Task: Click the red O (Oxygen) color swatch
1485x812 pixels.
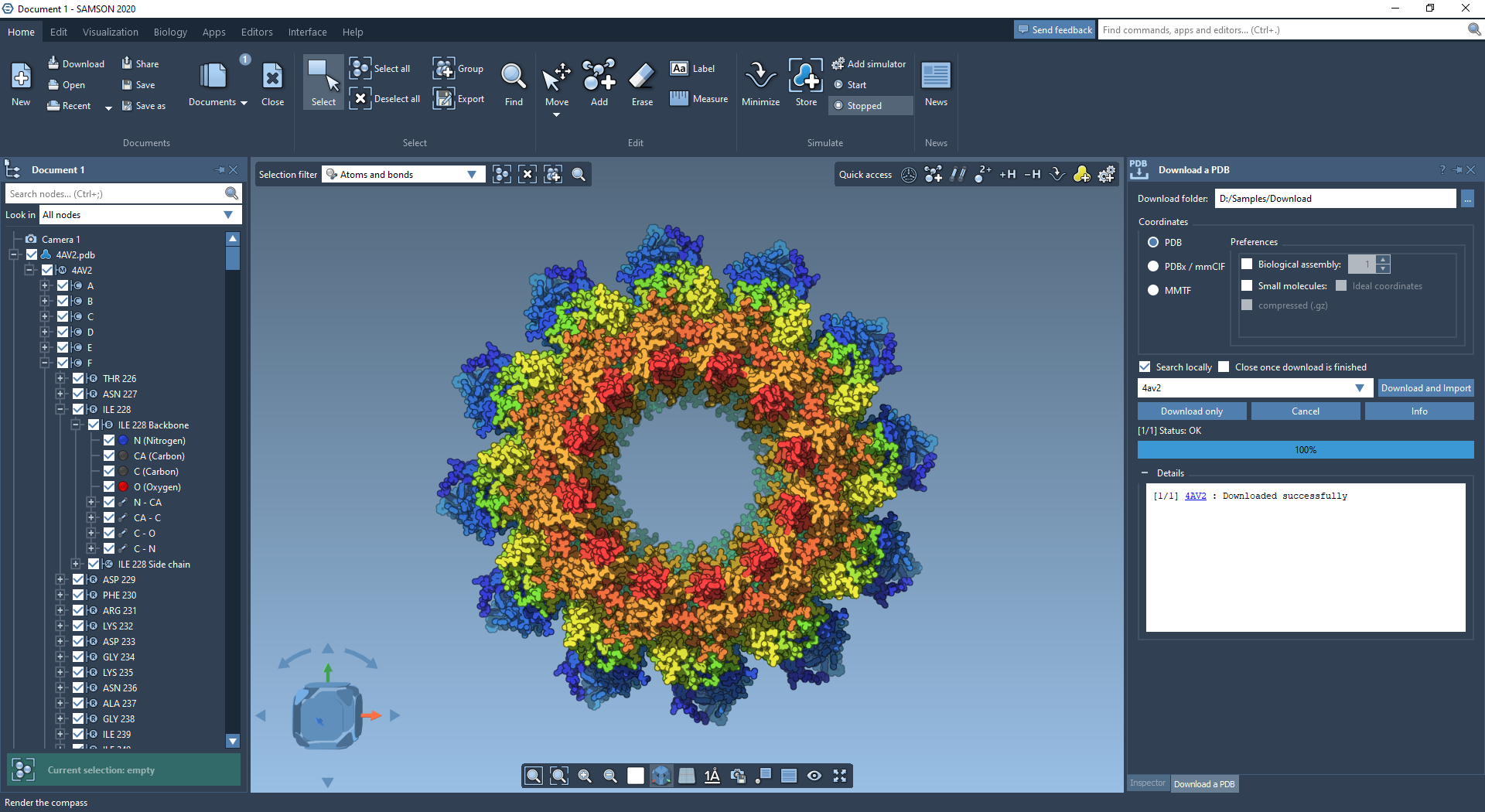Action: (x=123, y=486)
